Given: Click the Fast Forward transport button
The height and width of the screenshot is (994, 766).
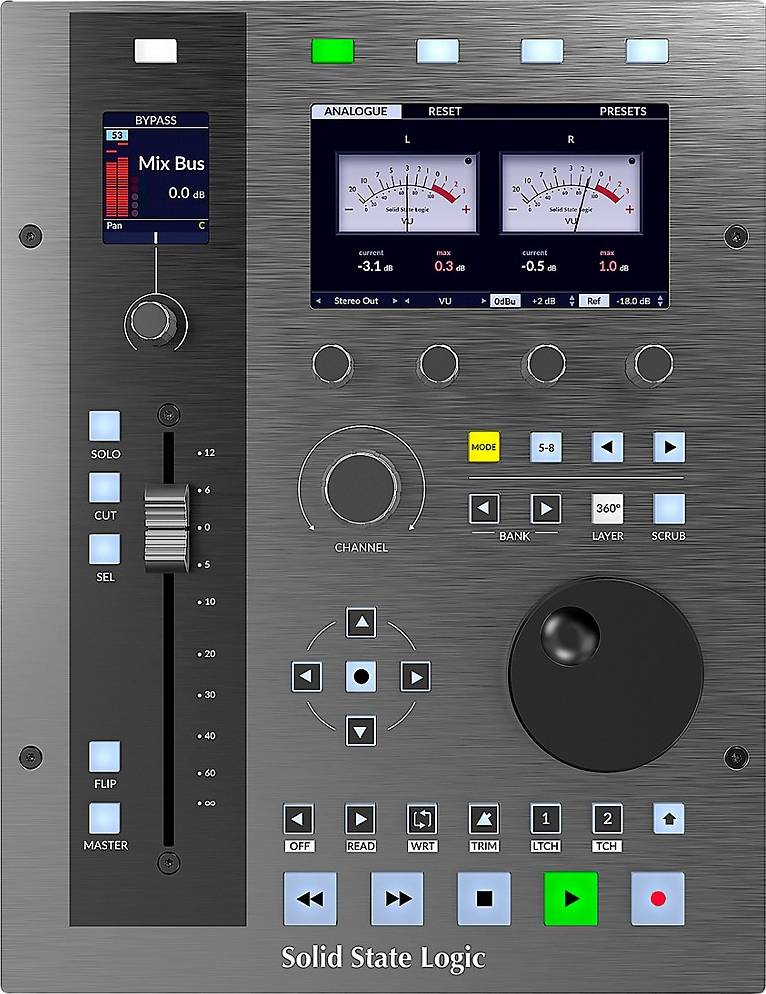Looking at the screenshot, I should click(x=397, y=898).
